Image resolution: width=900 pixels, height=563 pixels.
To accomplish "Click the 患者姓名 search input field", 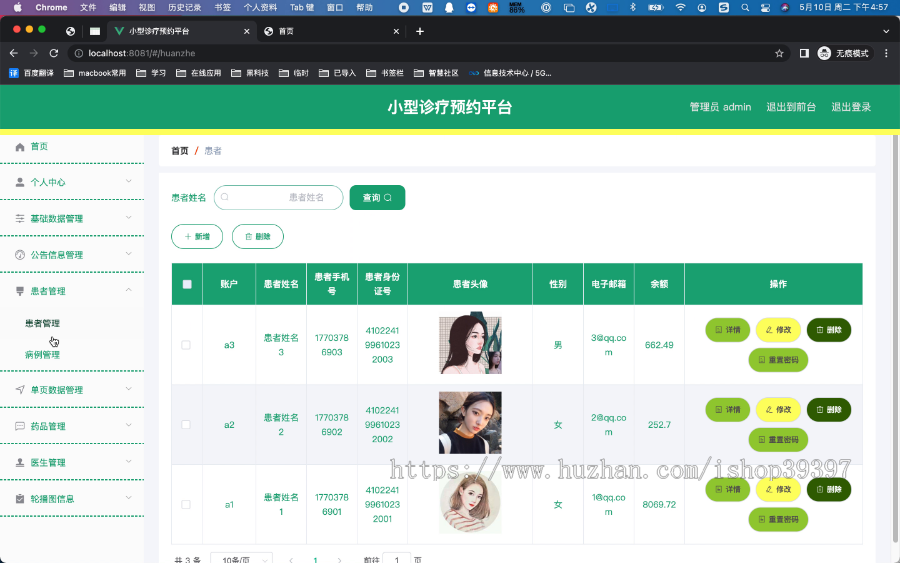I will (278, 197).
